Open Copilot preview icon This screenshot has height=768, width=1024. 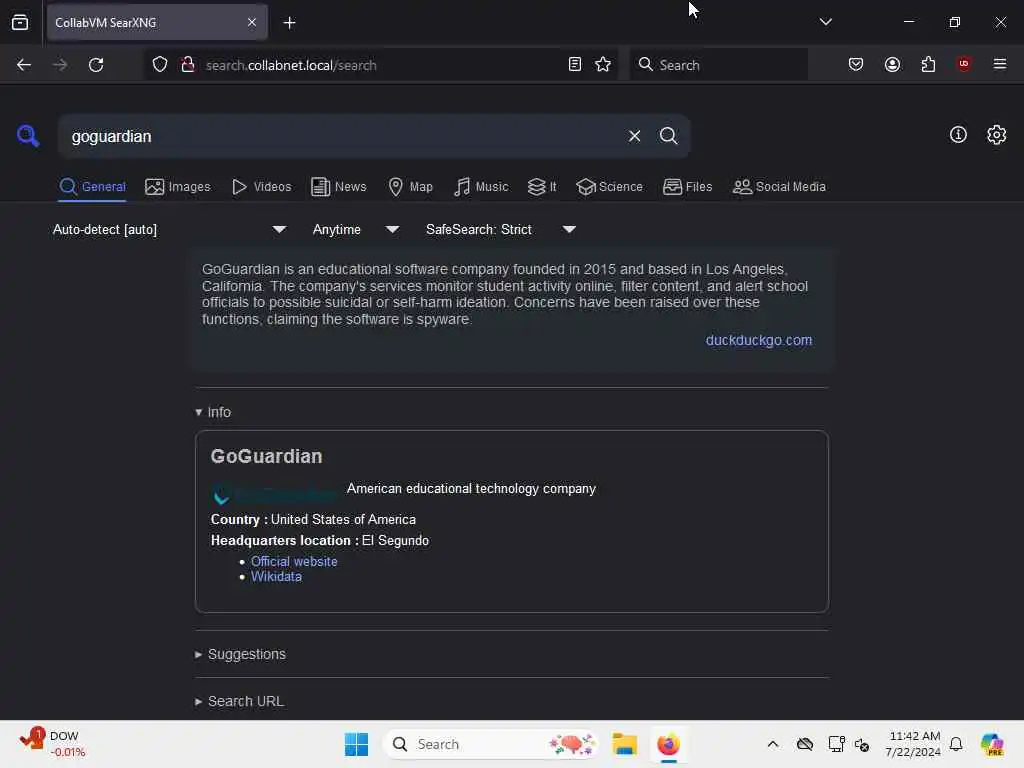(991, 744)
